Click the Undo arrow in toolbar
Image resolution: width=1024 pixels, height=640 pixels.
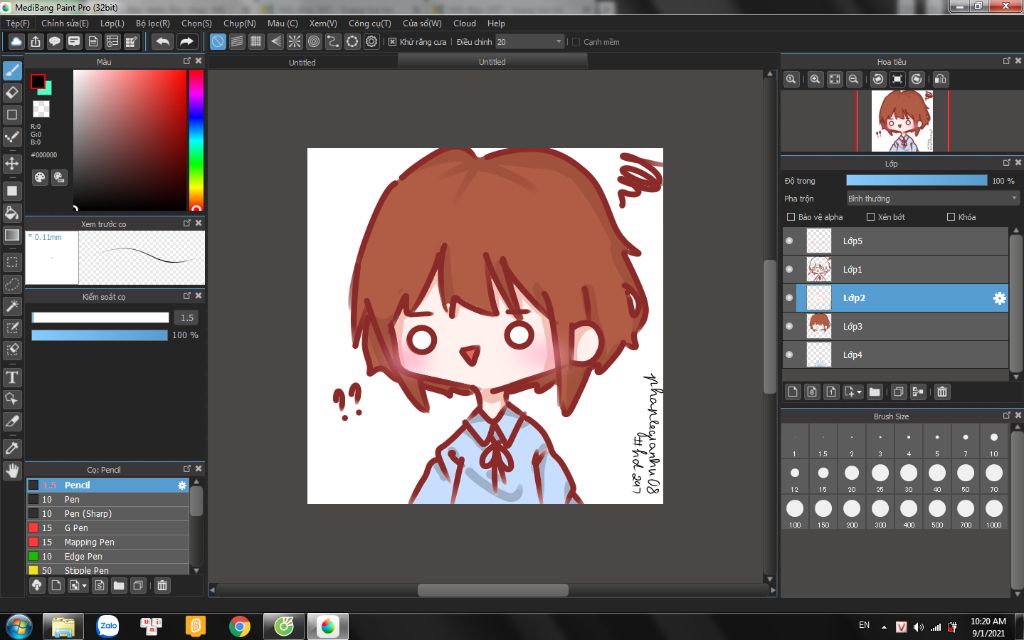[x=163, y=42]
